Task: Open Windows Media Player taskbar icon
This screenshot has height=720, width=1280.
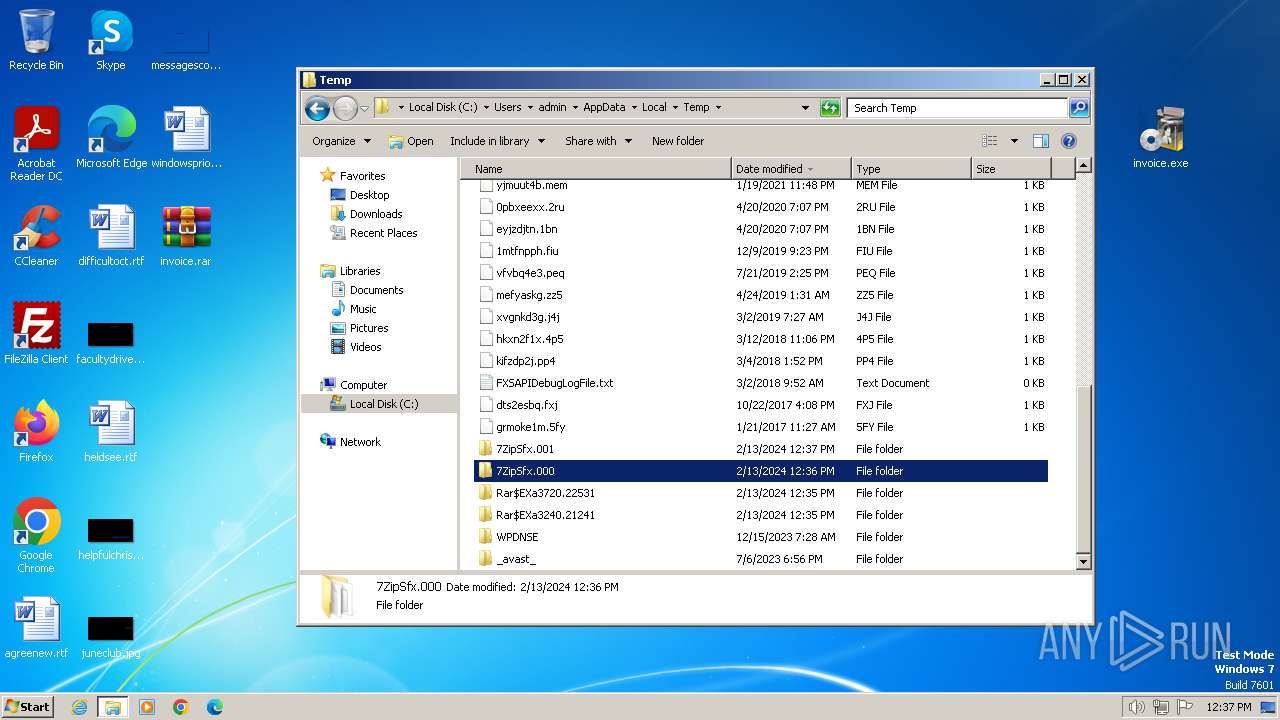Action: tap(147, 707)
